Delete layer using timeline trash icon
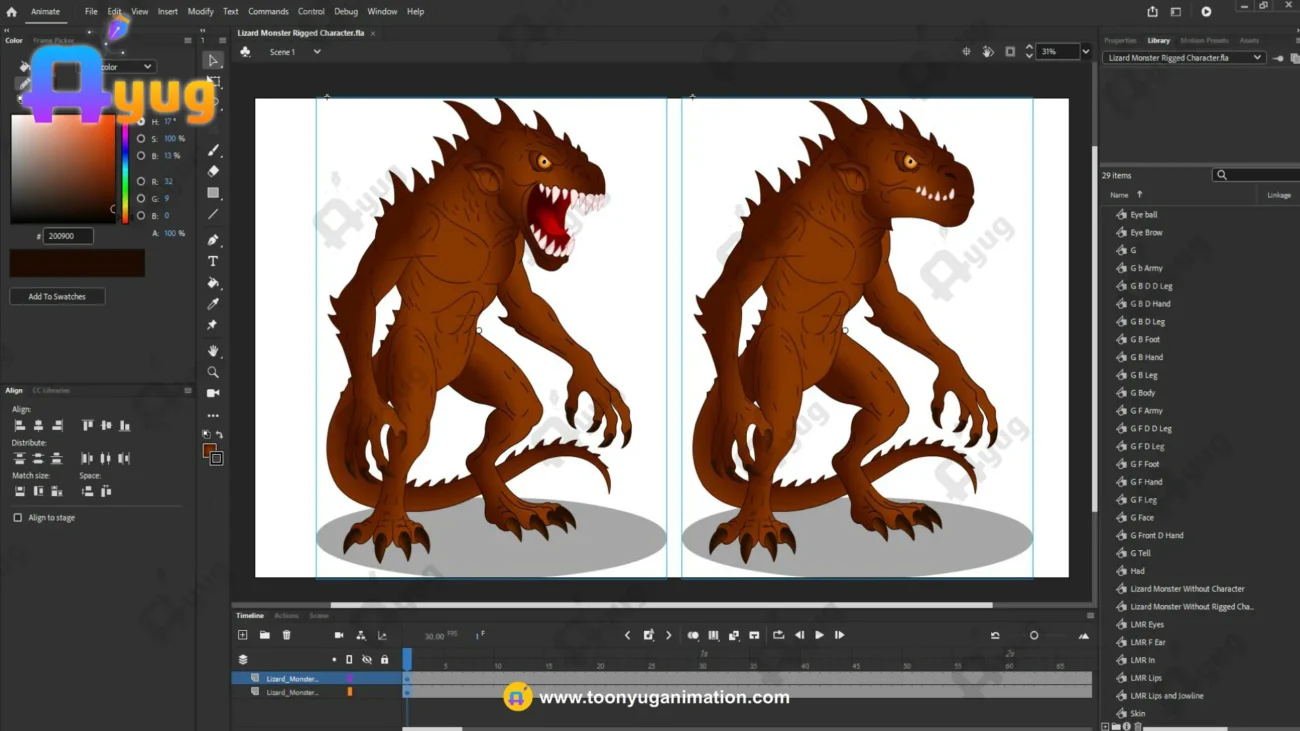The image size is (1300, 731). [286, 635]
